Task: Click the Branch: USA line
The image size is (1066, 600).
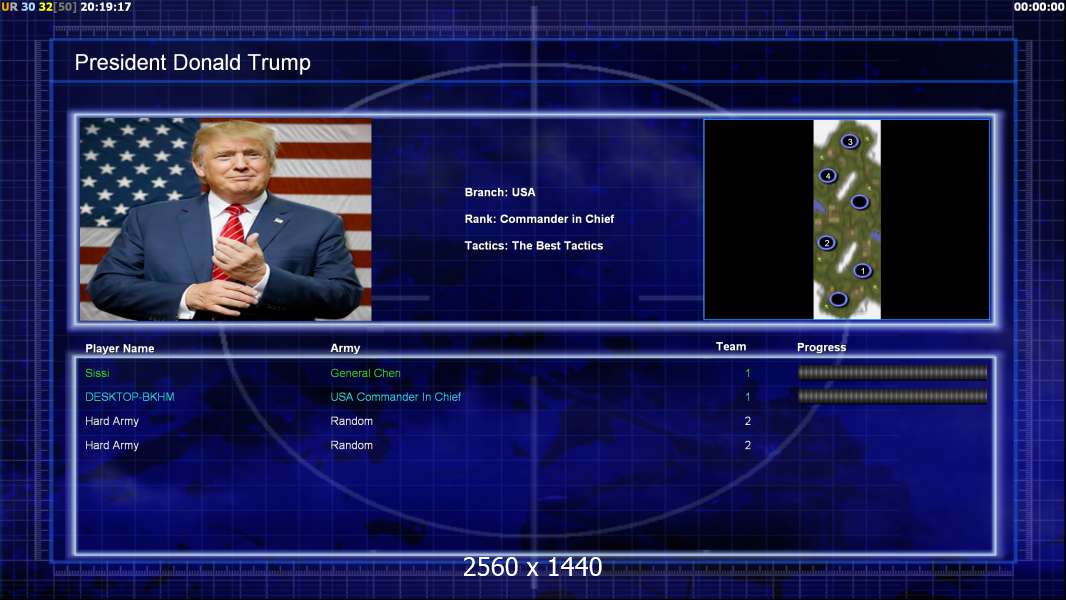Action: (x=500, y=192)
